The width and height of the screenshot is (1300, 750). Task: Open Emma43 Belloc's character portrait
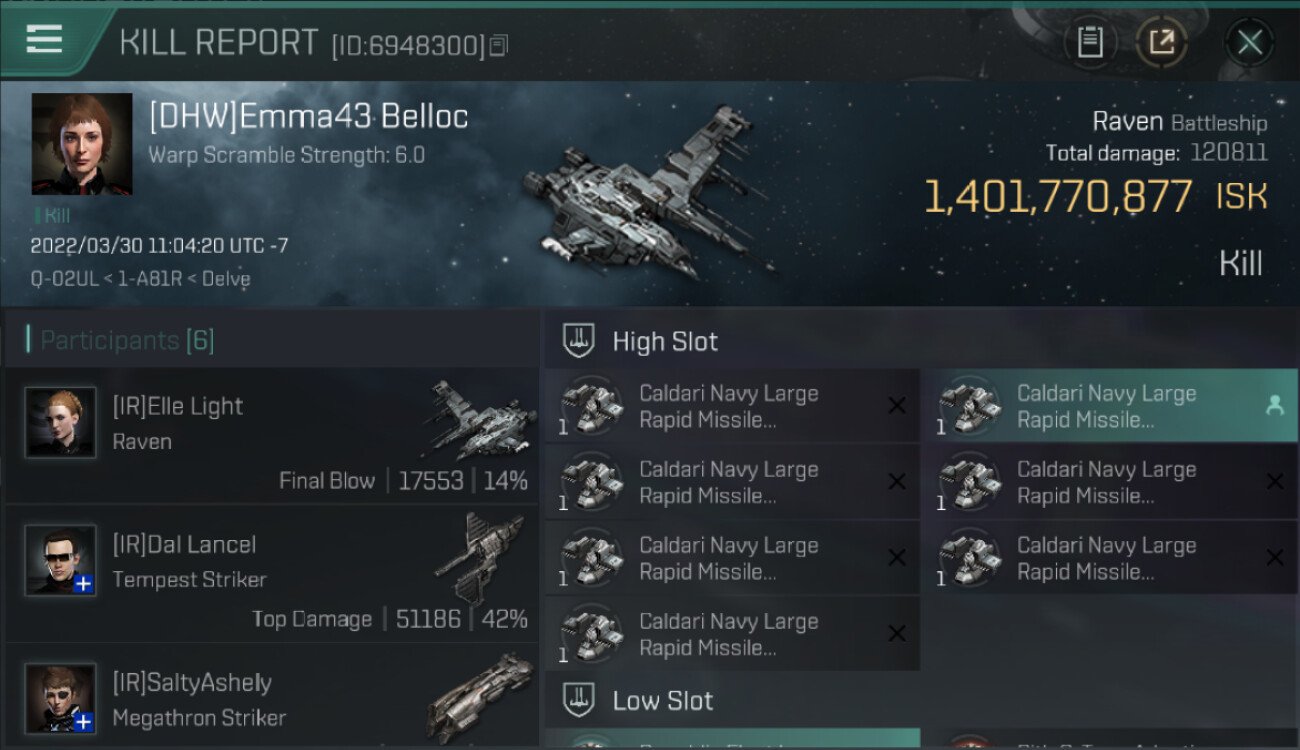coord(82,143)
